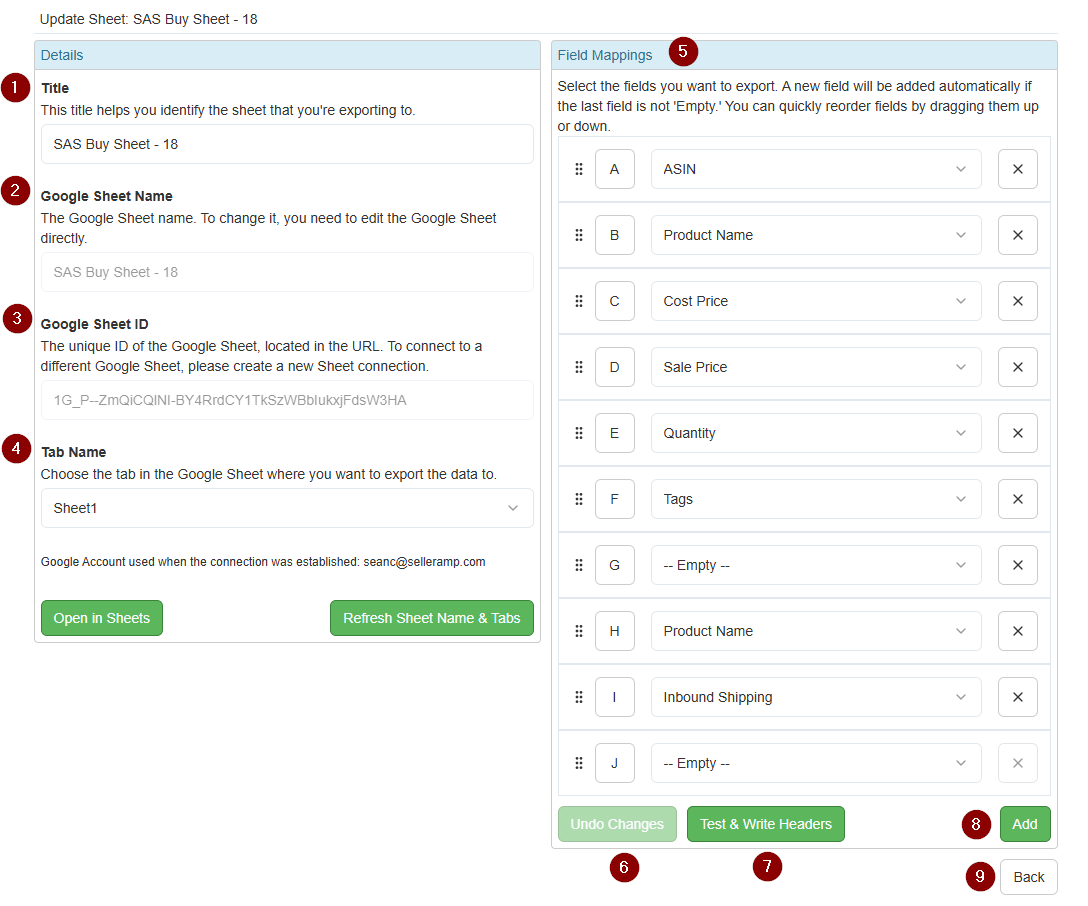Remove the Sale Price field mapping

(x=1018, y=367)
